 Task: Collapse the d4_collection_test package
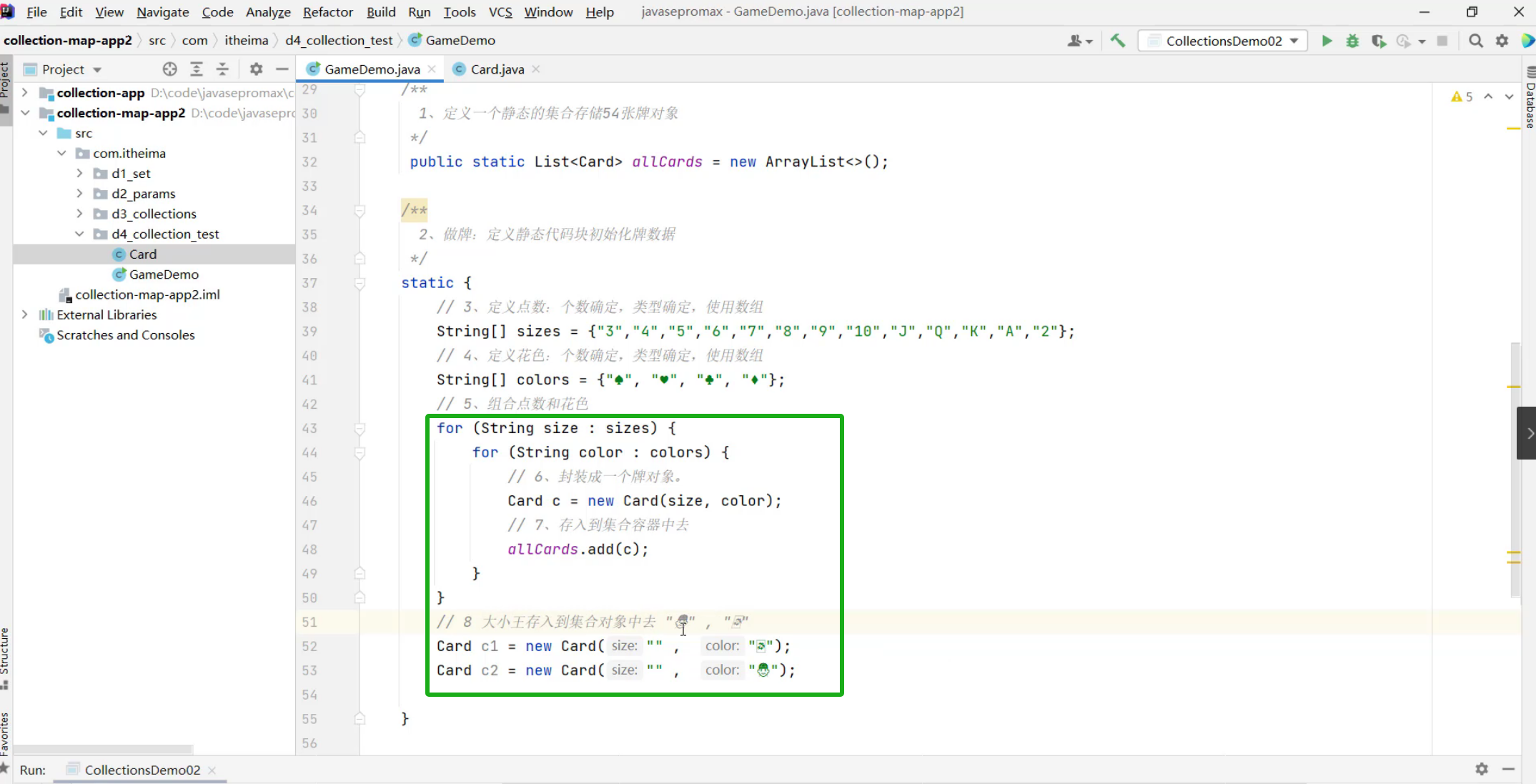79,234
